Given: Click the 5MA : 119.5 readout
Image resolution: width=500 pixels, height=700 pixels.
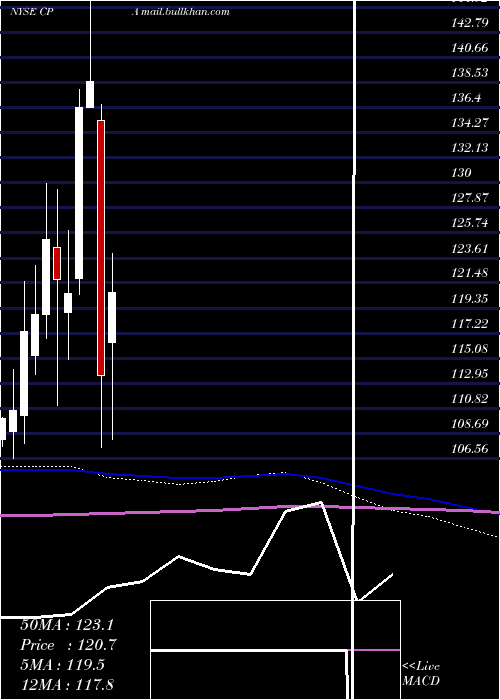Looking at the screenshot, I should 62,665.
